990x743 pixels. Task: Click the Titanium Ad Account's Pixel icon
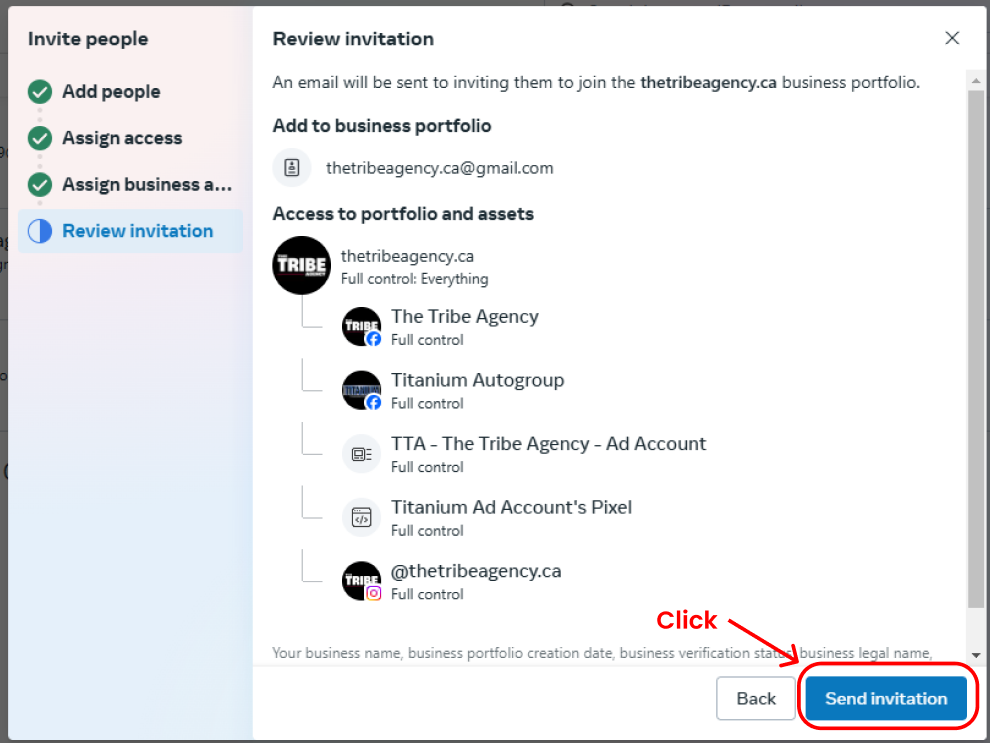[x=362, y=518]
